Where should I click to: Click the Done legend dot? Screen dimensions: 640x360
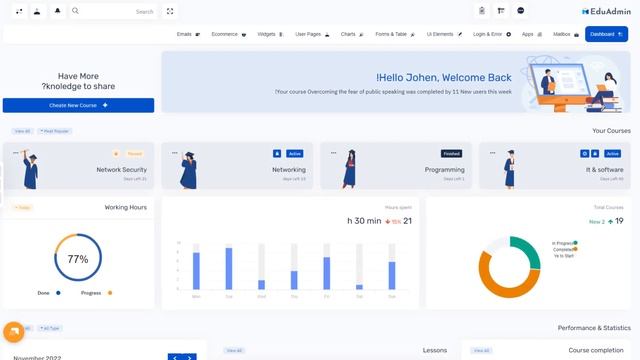click(58, 293)
